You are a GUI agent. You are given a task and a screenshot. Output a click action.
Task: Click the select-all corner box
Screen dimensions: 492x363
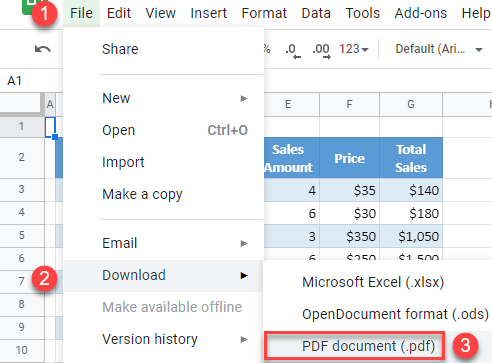[21, 103]
